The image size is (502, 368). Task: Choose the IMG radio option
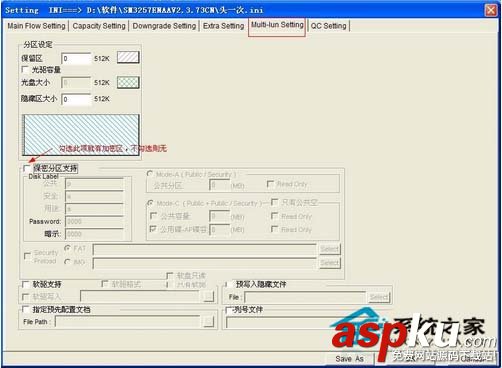tap(68, 262)
